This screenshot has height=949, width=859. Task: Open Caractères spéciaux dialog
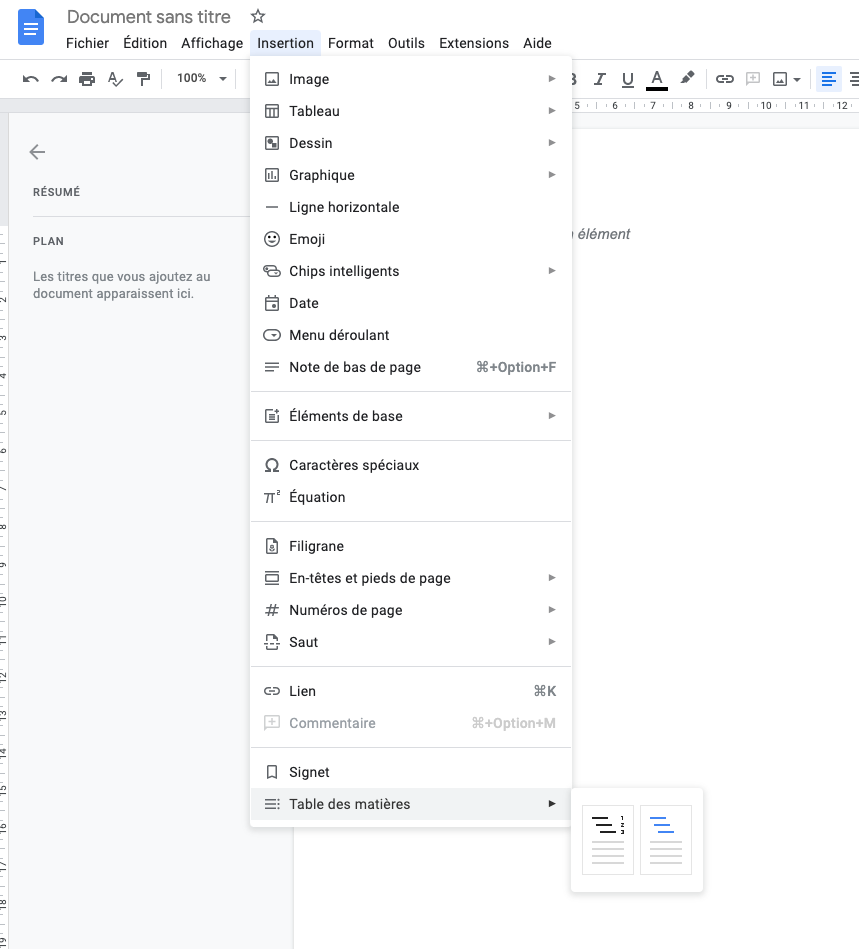click(x=410, y=465)
